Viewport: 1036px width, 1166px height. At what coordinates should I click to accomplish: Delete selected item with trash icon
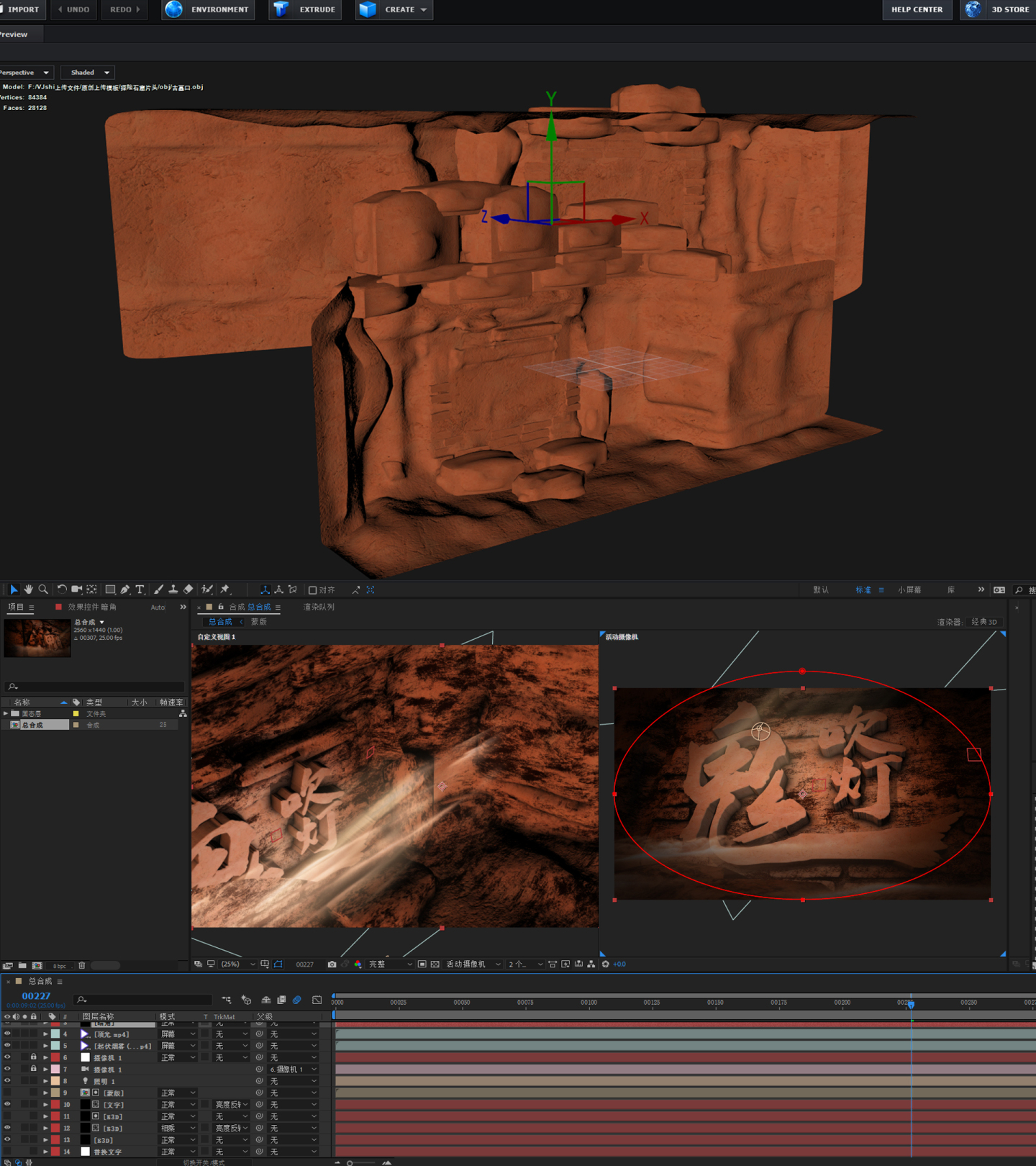[81, 965]
